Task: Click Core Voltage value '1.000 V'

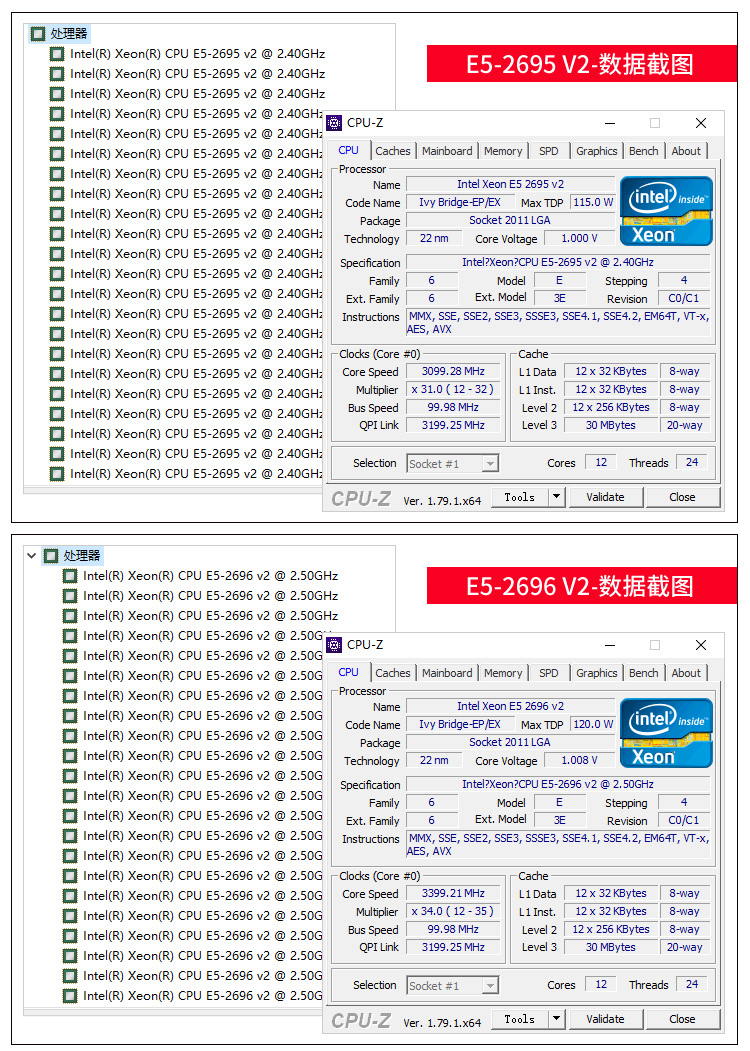Action: [580, 239]
